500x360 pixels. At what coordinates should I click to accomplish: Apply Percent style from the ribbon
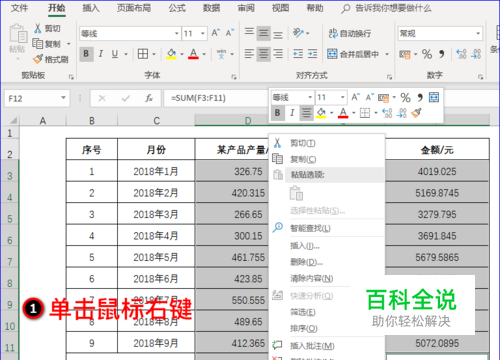coord(427,54)
